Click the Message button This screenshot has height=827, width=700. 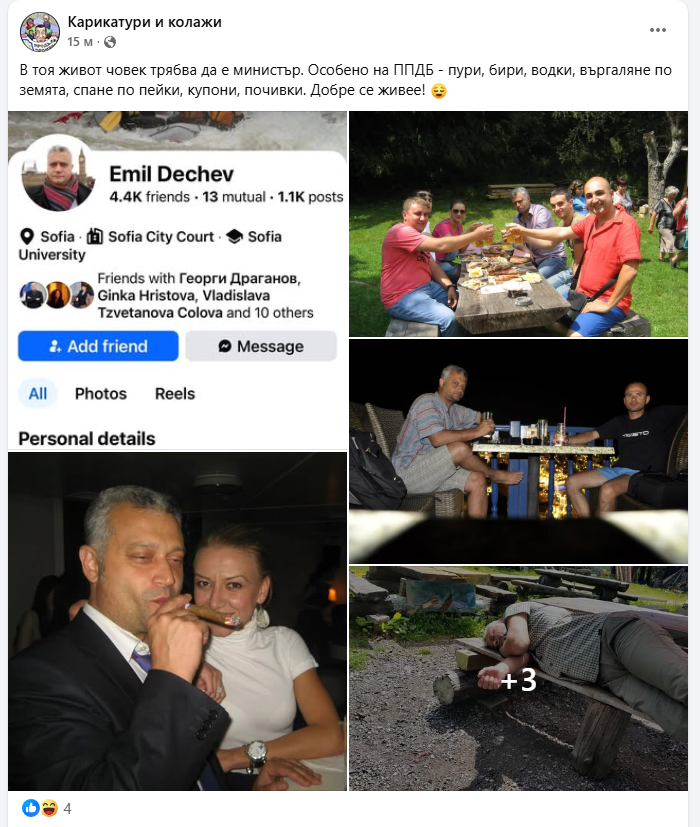click(x=261, y=346)
